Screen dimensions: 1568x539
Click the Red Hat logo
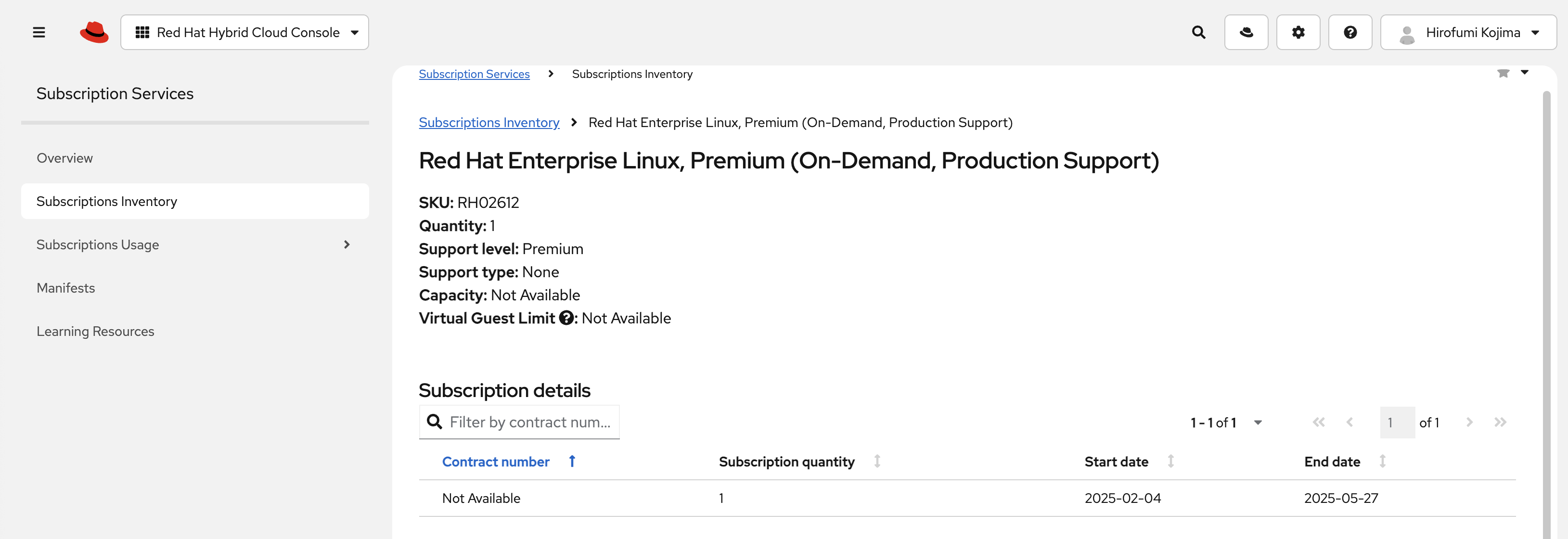tap(94, 32)
